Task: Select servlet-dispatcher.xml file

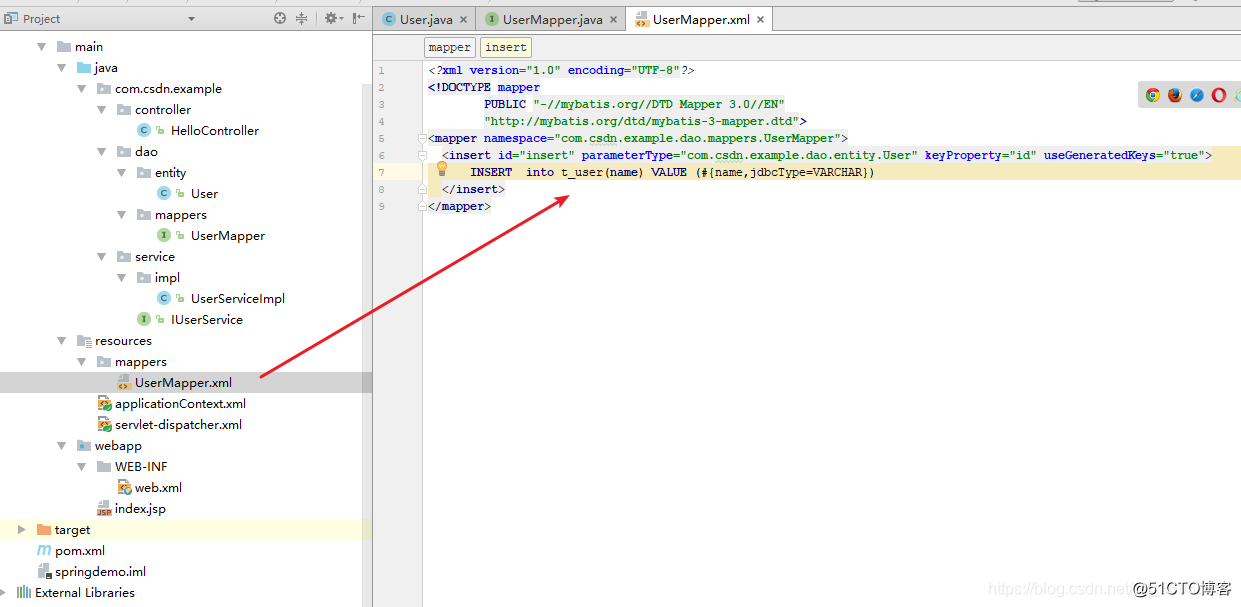Action: tap(178, 425)
